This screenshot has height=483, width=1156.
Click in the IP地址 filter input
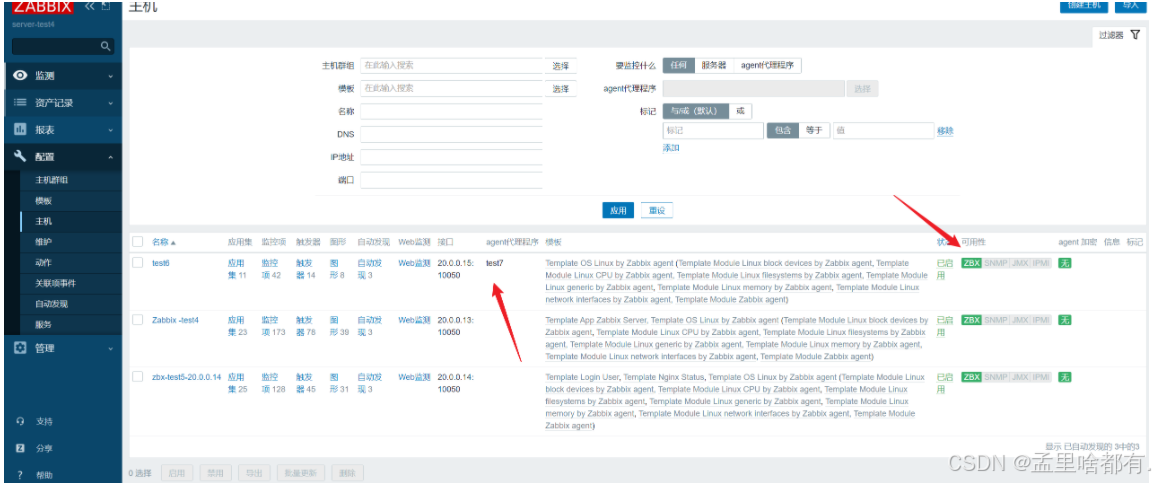click(451, 157)
